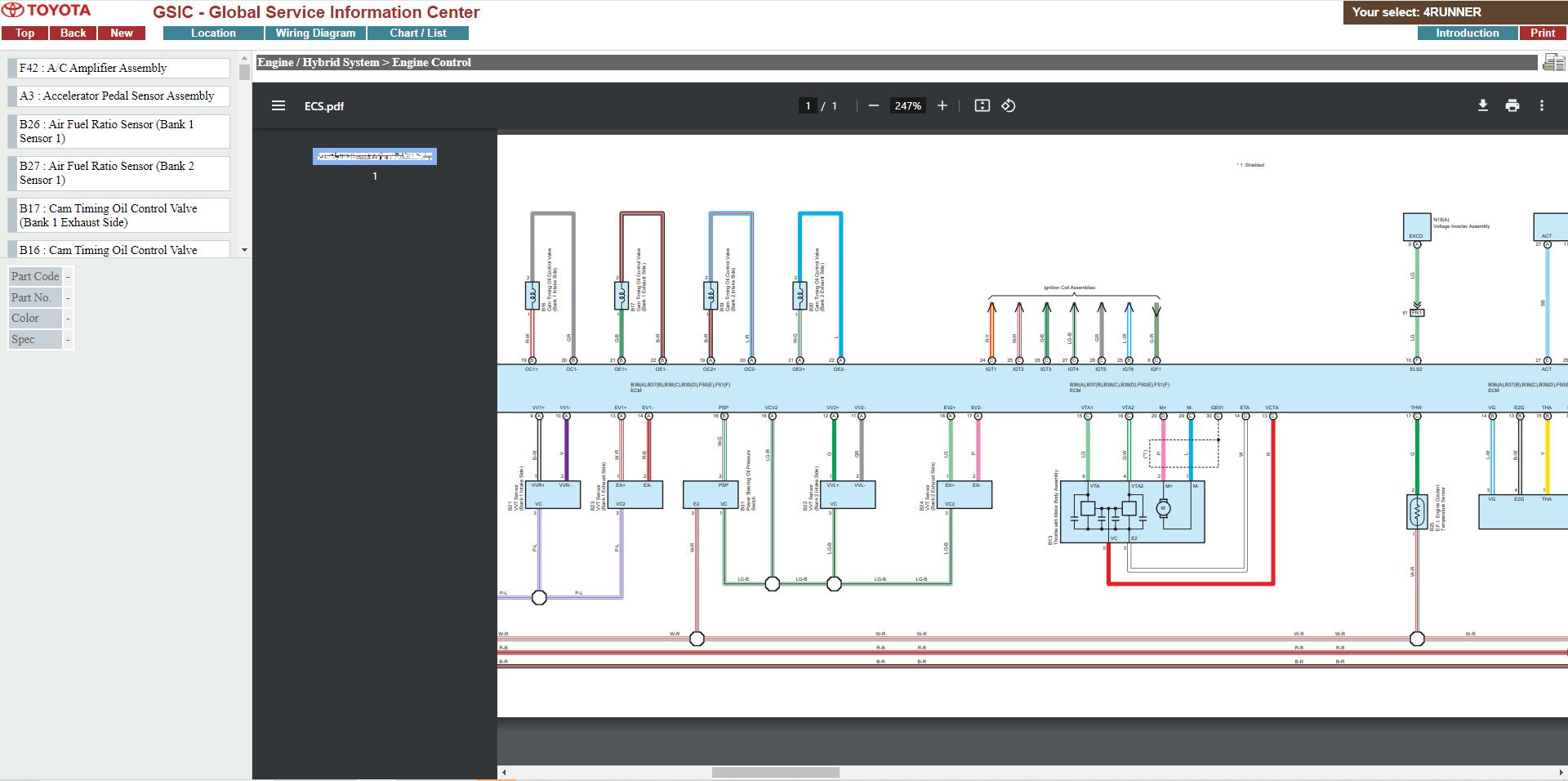This screenshot has height=781, width=1568.
Task: Click the B21 VVT Sensor component box
Action: 553,495
